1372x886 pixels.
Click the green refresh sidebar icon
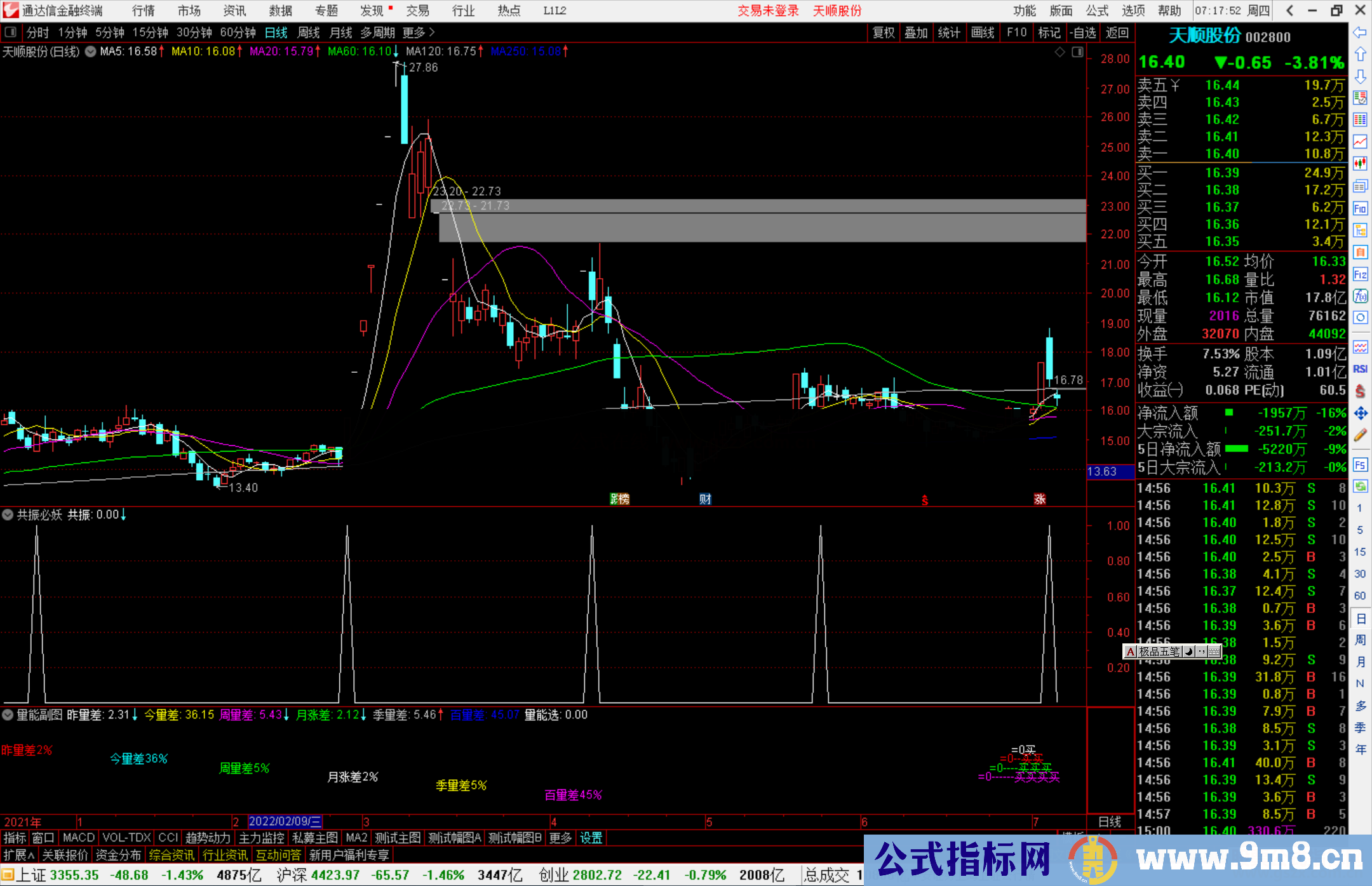pyautogui.click(x=1360, y=487)
